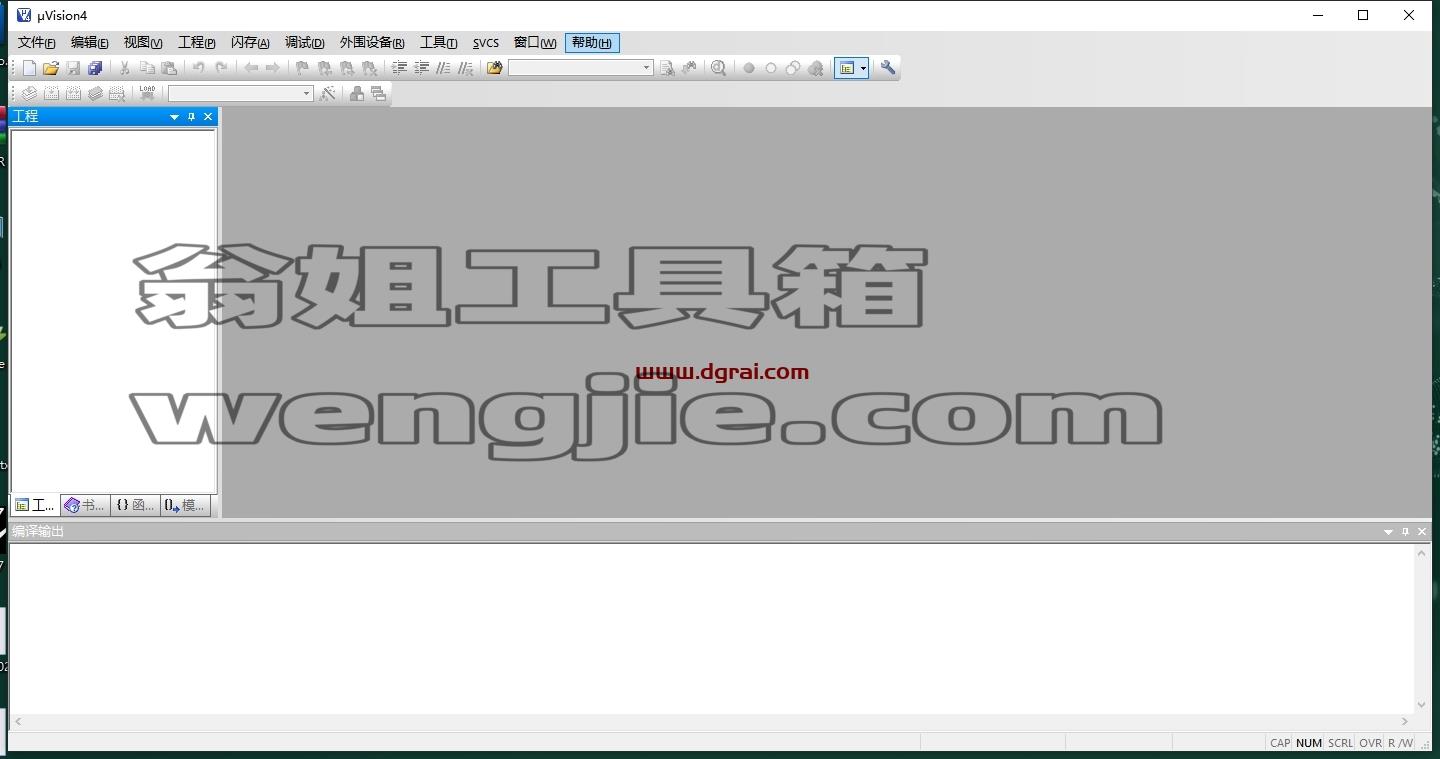Open the 视图 menu

[143, 43]
